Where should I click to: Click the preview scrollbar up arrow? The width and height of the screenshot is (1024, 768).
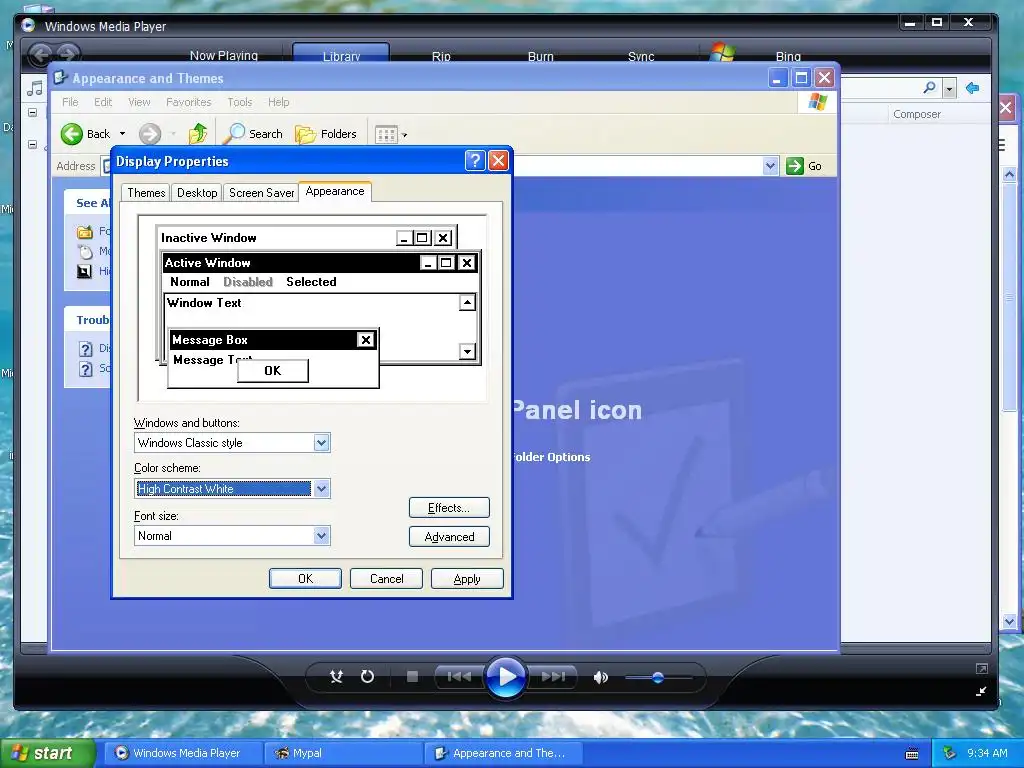(x=467, y=302)
